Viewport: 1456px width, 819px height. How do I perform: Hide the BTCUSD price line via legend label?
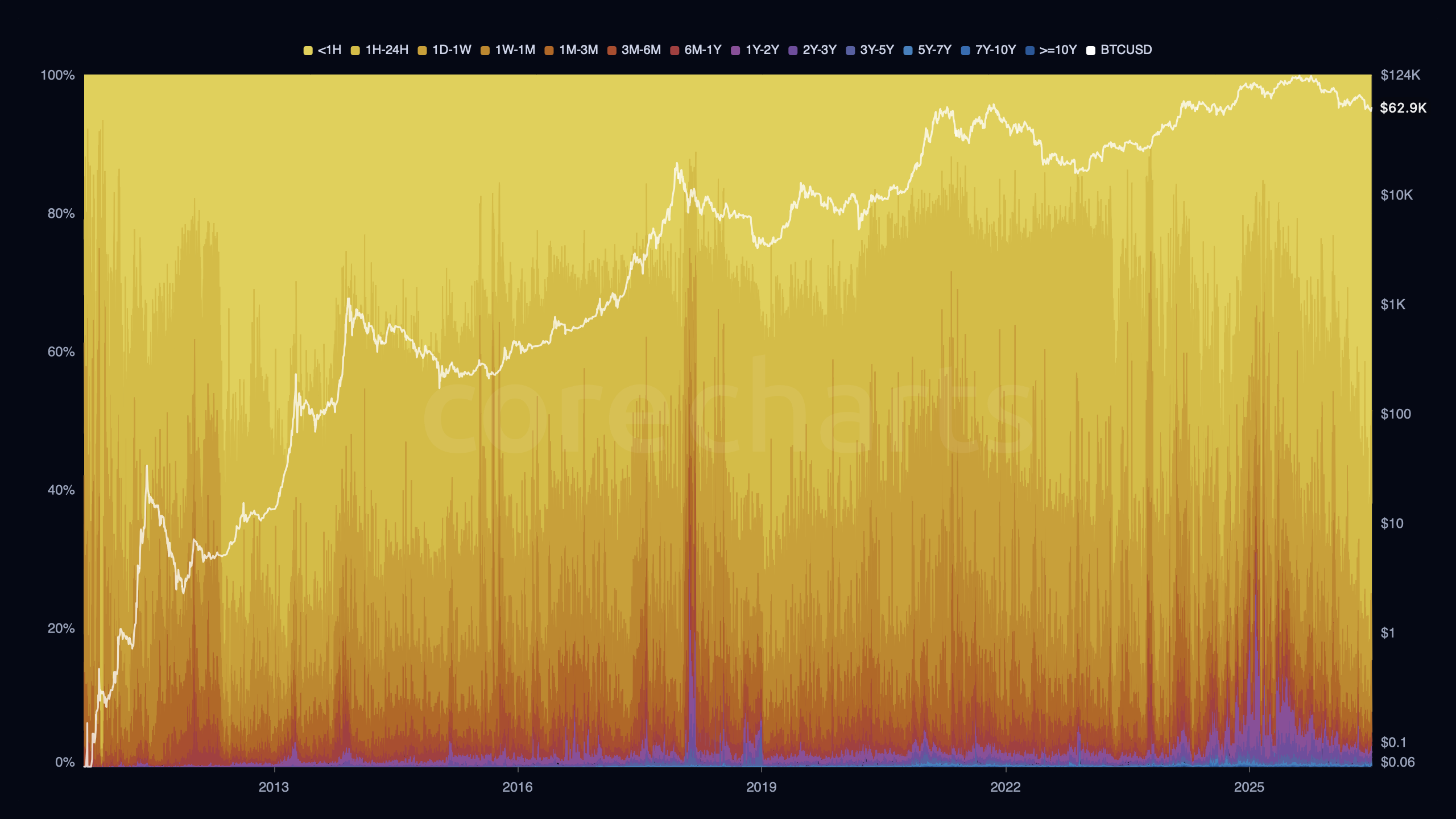click(1126, 50)
